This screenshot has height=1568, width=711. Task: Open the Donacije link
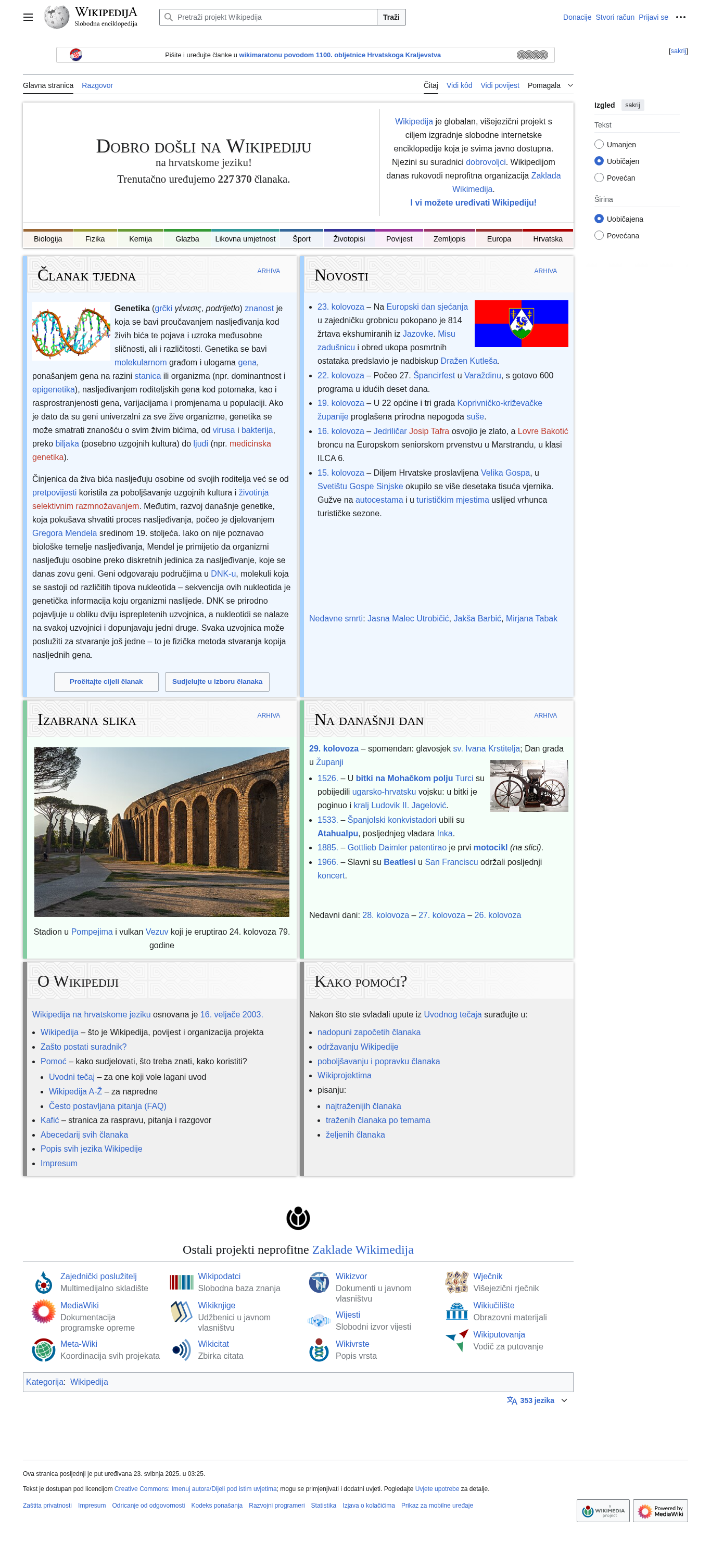coord(577,17)
